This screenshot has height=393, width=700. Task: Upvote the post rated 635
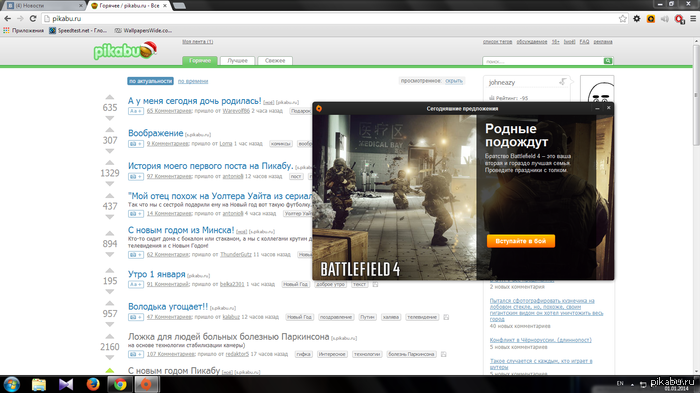[x=110, y=97]
